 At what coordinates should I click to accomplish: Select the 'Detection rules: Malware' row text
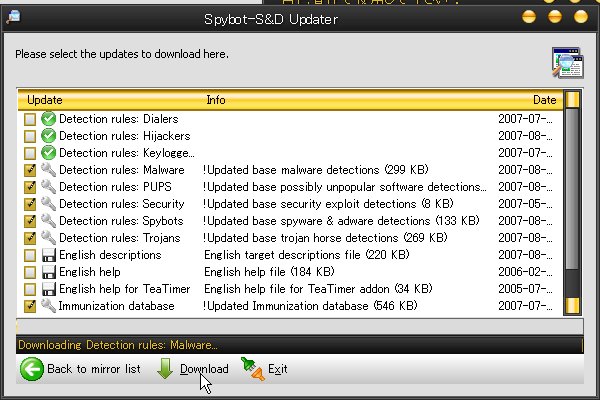[x=122, y=170]
